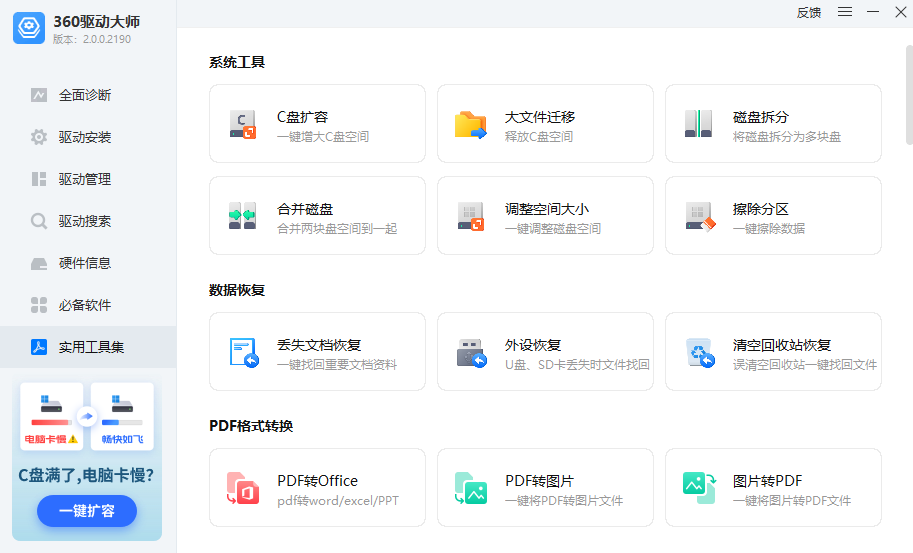
Task: Click the 合并磁盘 green arrows icon
Action: [x=243, y=215]
